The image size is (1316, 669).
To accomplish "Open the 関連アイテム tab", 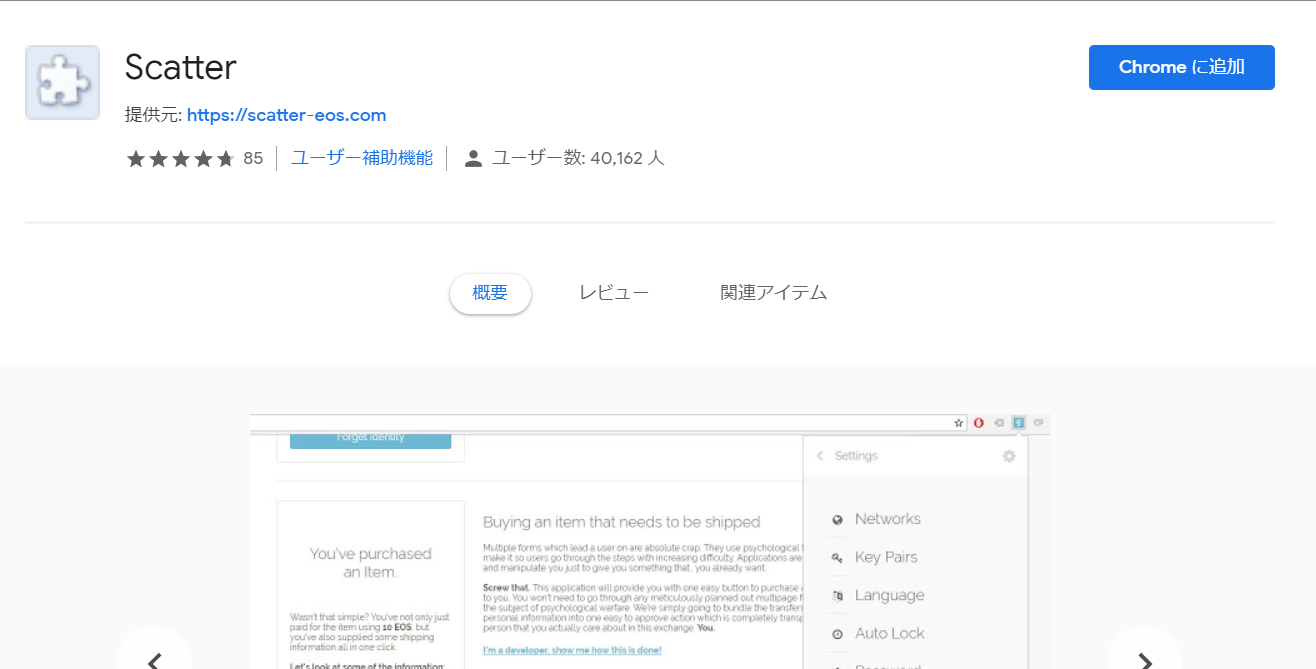I will 774,293.
